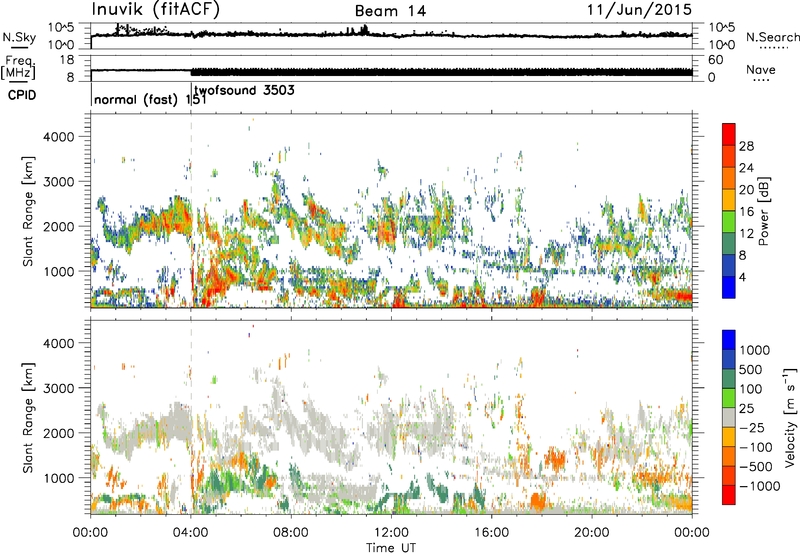Click the dashed 04:00 CPID change line in velocity panel
Screen dimensions: 800x554
191,417
